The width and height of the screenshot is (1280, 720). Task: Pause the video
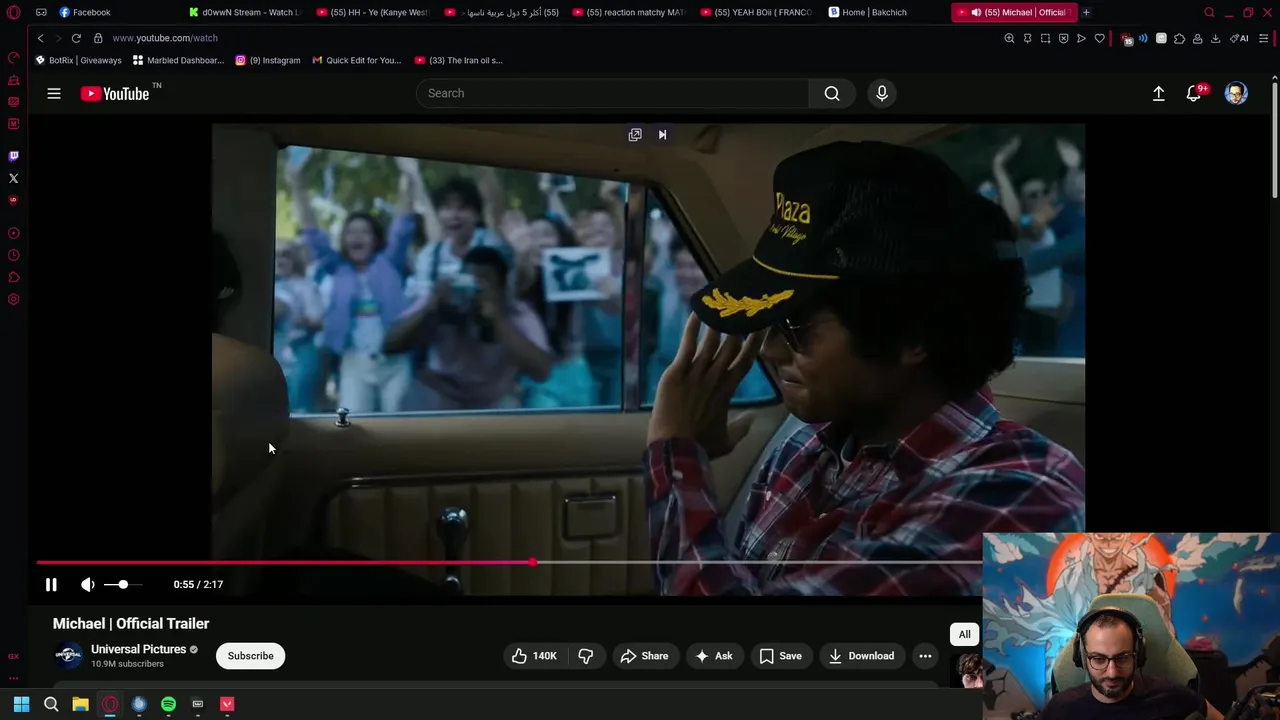tap(51, 584)
